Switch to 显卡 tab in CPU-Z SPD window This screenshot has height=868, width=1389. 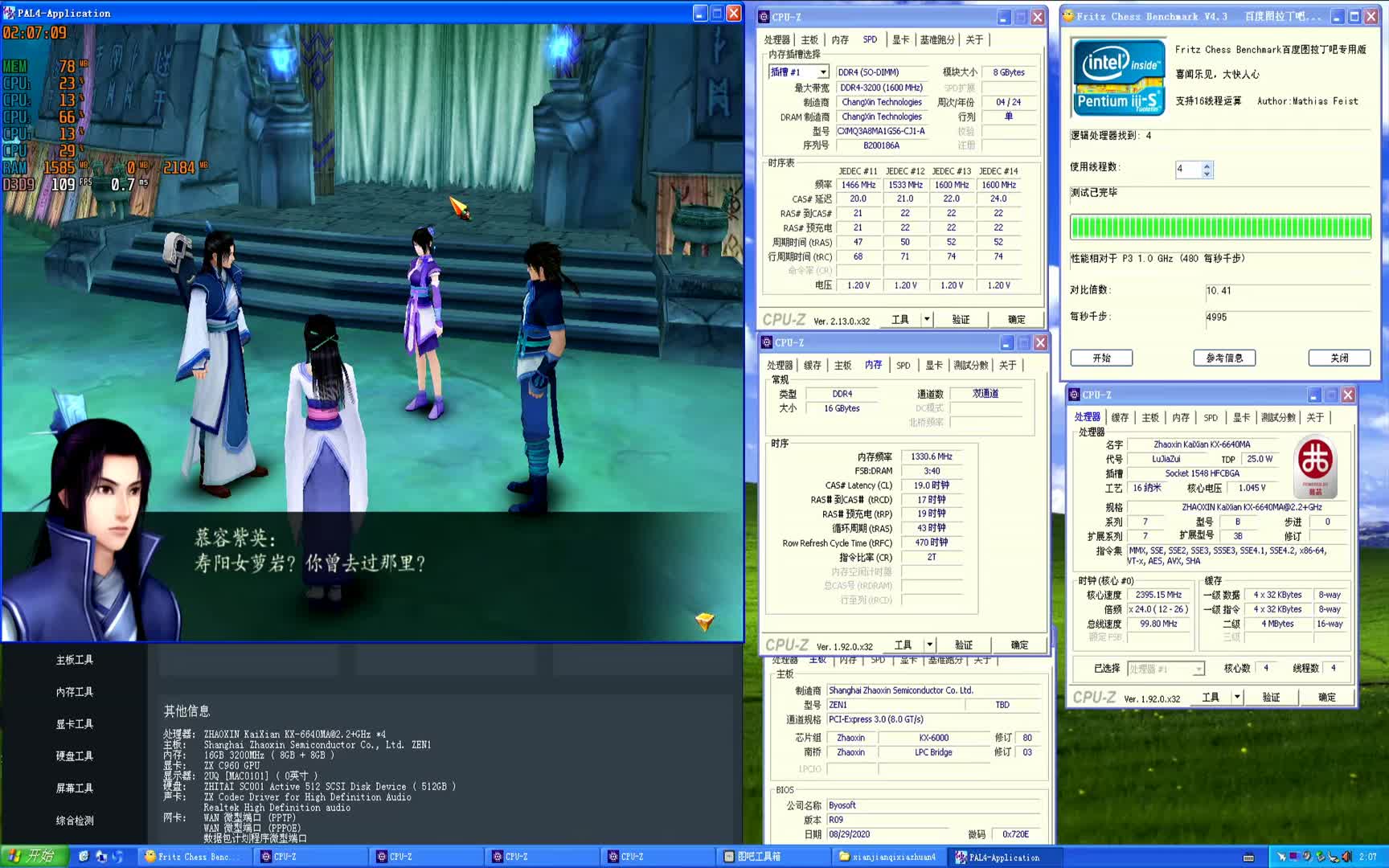900,39
